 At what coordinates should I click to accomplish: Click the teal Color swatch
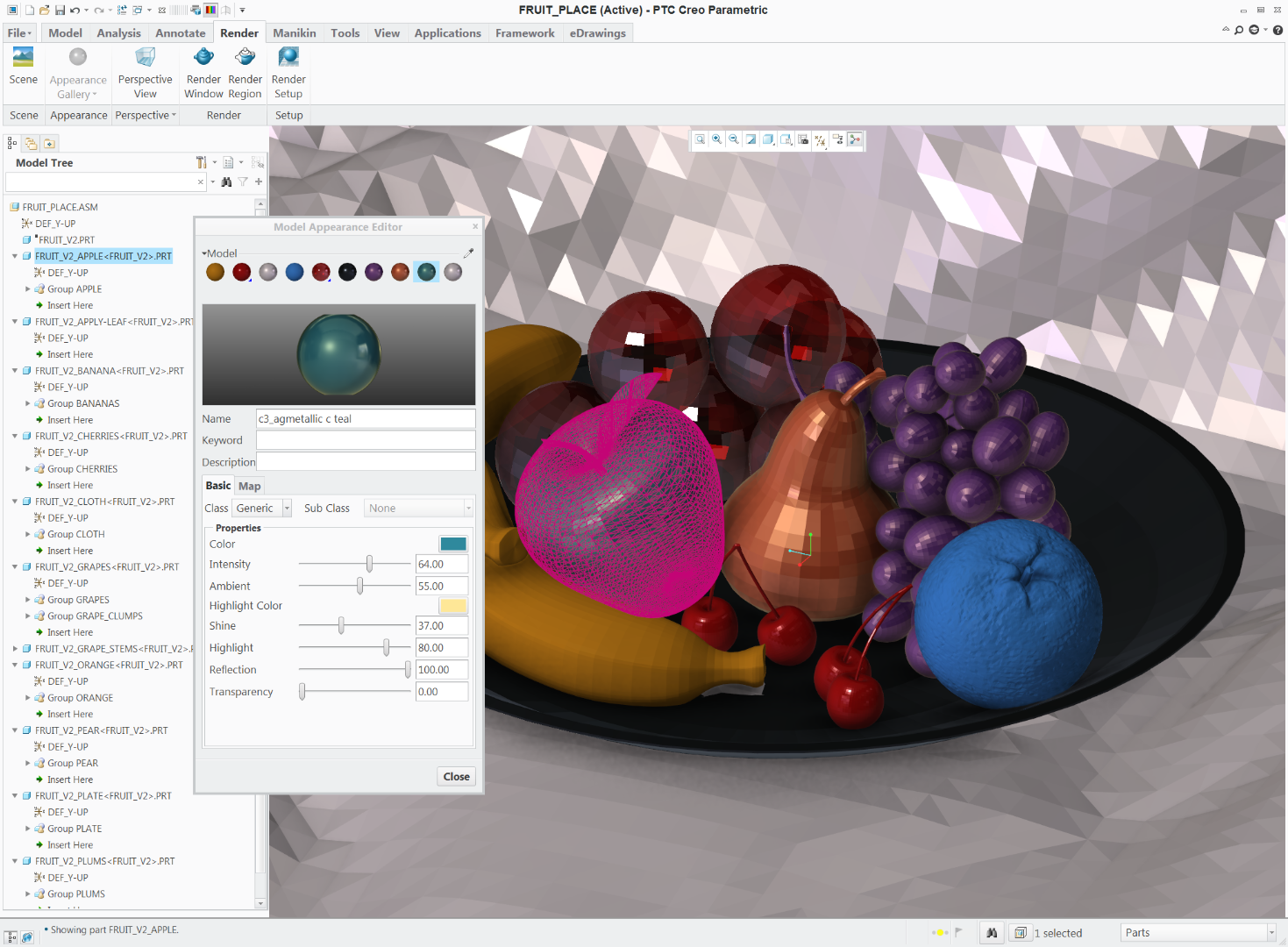[x=453, y=545]
